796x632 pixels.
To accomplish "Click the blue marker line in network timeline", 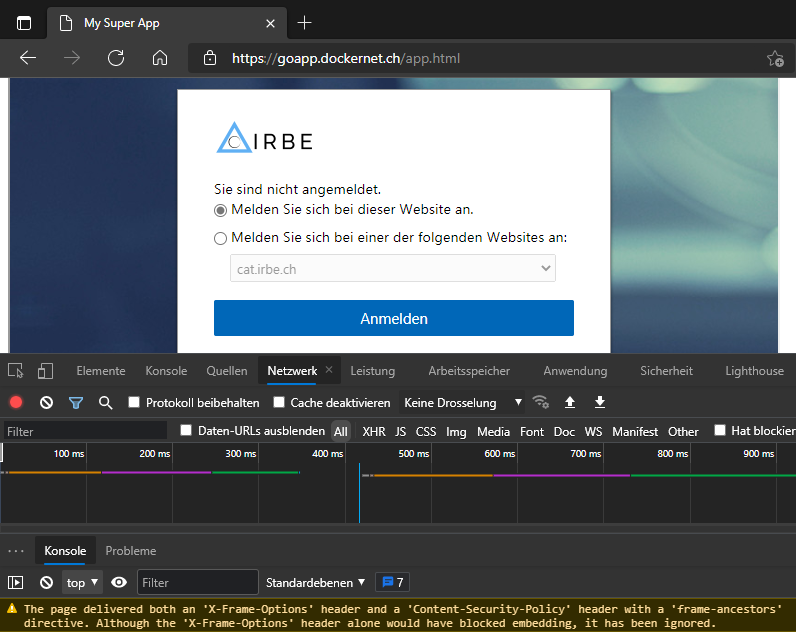I will coord(359,492).
